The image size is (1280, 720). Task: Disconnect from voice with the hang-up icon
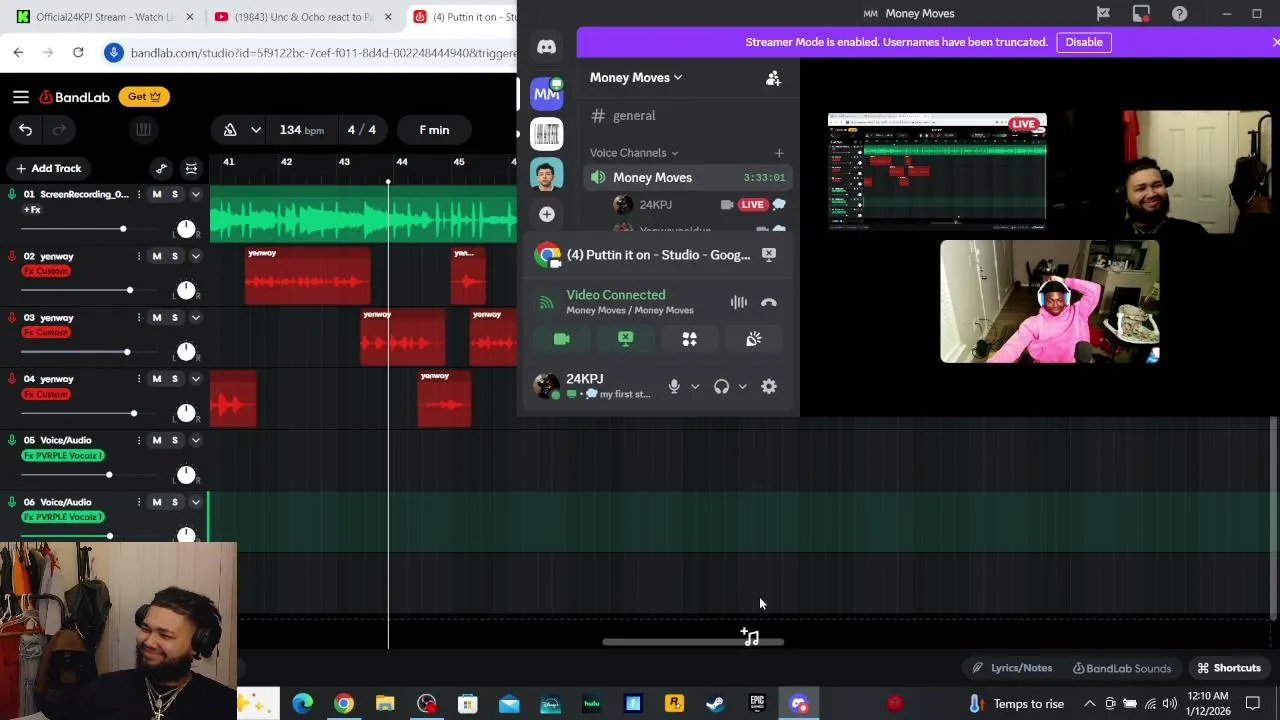tap(769, 302)
